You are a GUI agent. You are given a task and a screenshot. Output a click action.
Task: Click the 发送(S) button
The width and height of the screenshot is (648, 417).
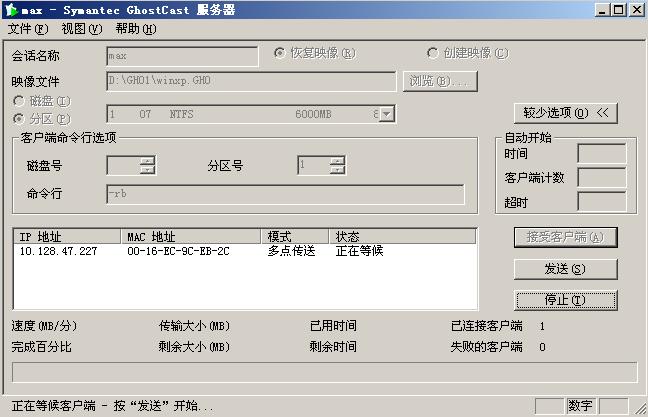pos(566,269)
